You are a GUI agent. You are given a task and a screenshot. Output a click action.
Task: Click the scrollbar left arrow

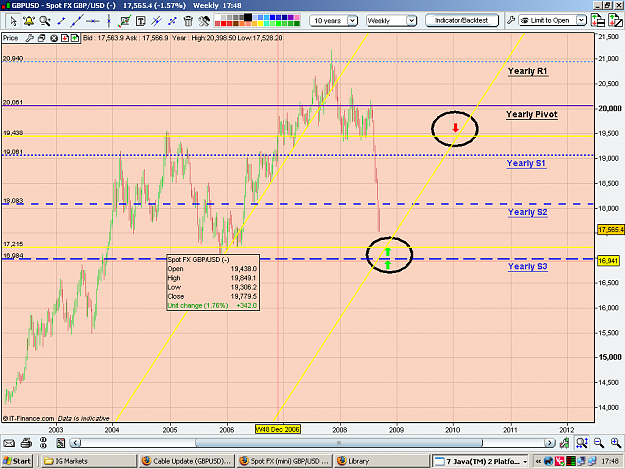[75, 443]
